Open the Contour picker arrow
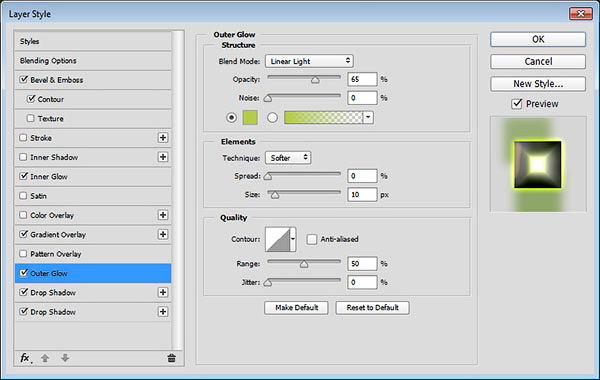The width and height of the screenshot is (600, 380). 293,239
